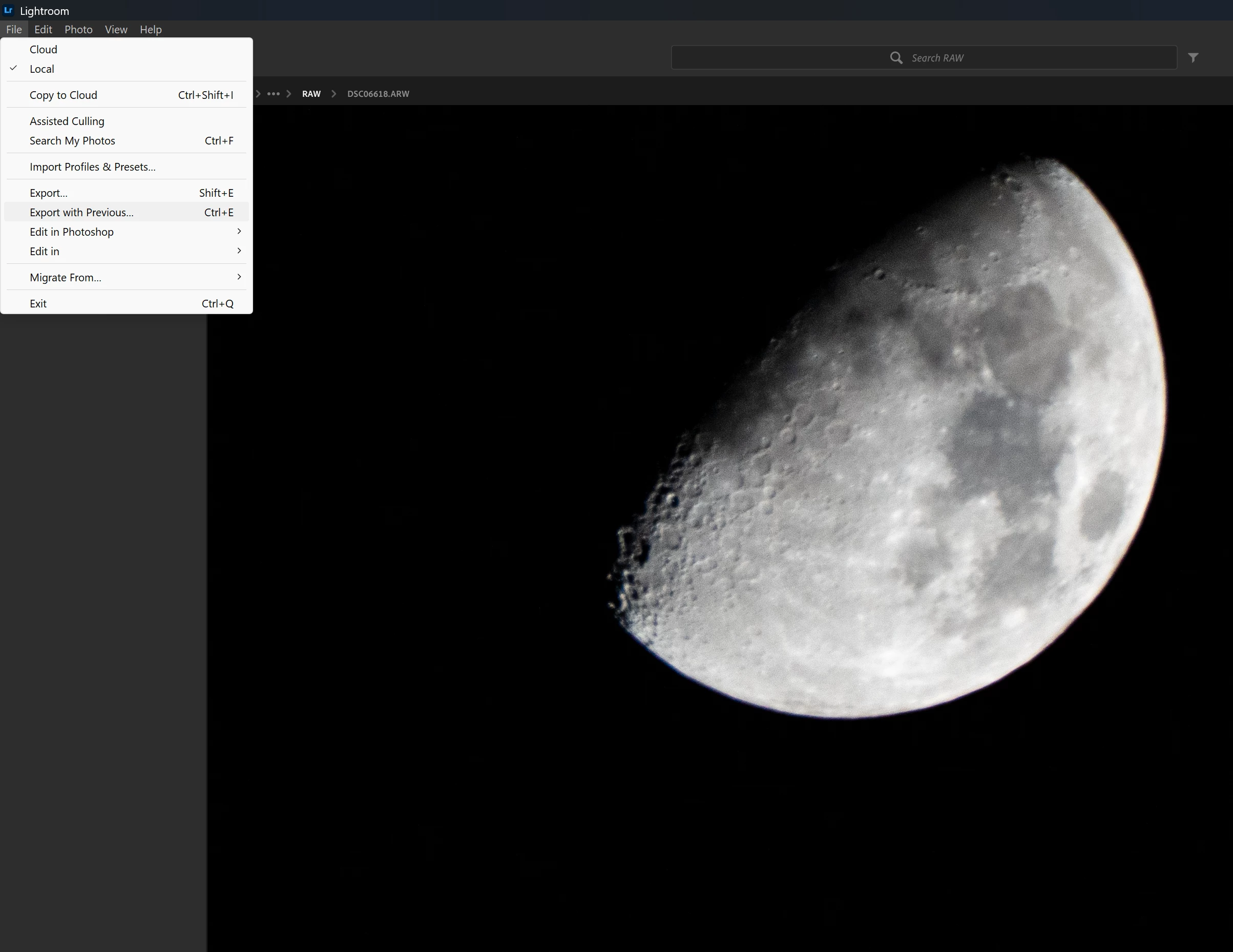
Task: Choose Export with Previous menu item
Action: click(82, 212)
